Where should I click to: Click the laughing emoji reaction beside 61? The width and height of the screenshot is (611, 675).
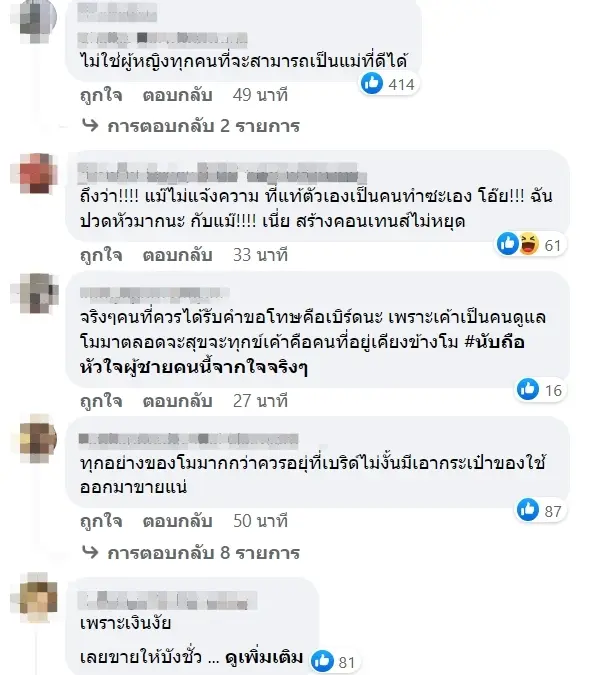(529, 244)
